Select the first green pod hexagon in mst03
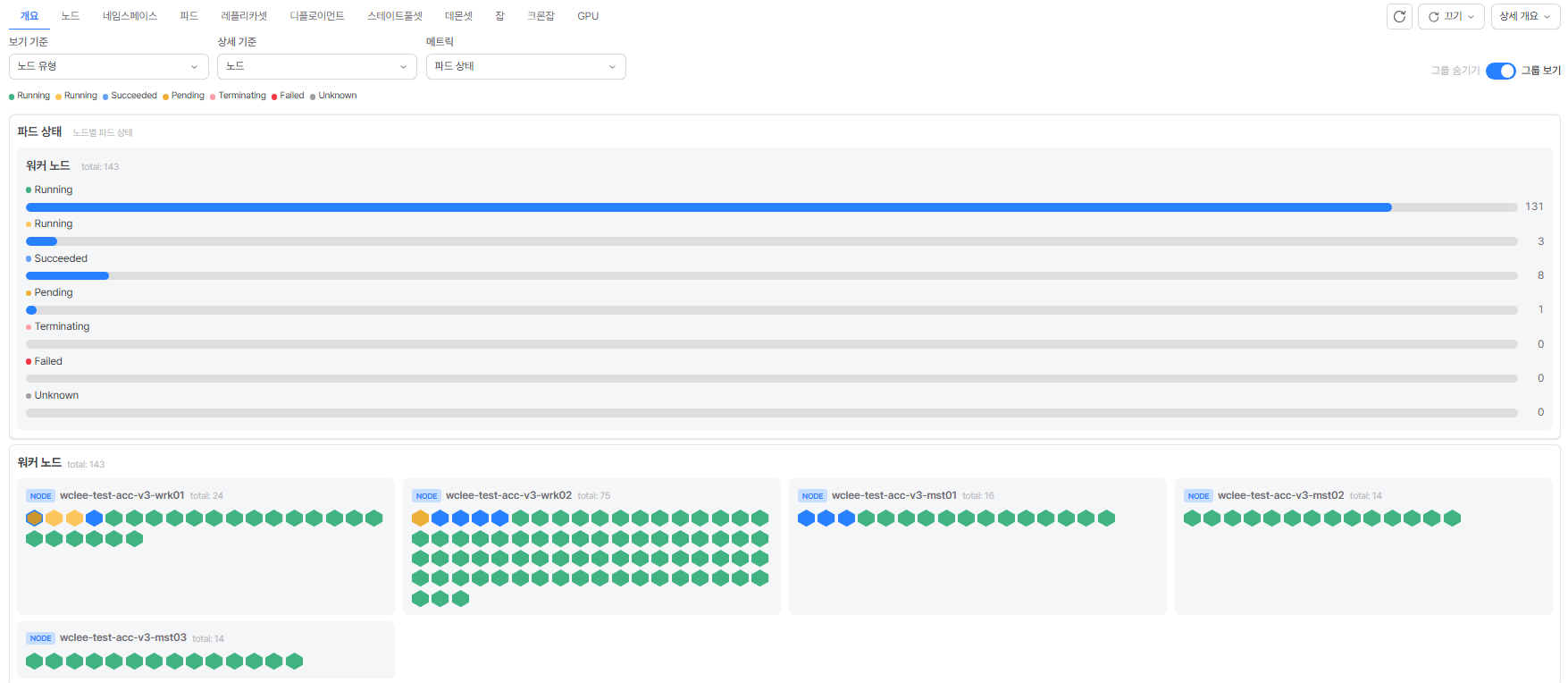Screen dimensions: 1568x683 [x=35, y=661]
